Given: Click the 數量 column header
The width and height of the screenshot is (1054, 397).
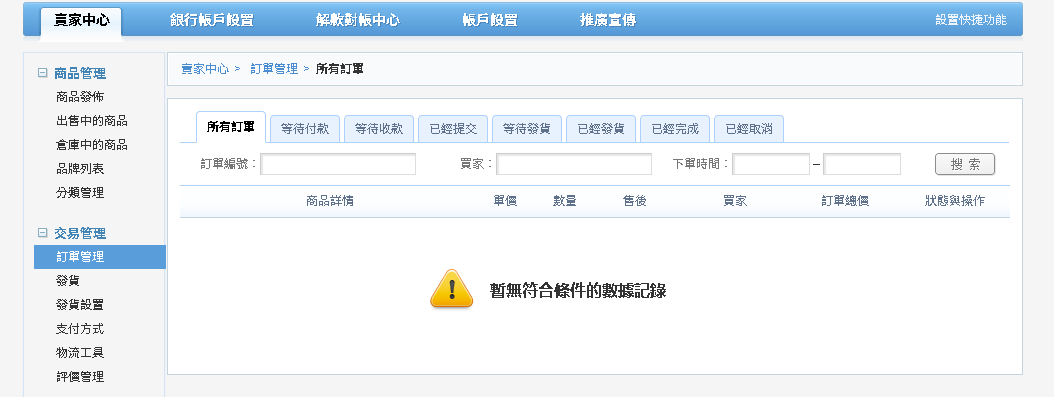Looking at the screenshot, I should coord(565,201).
